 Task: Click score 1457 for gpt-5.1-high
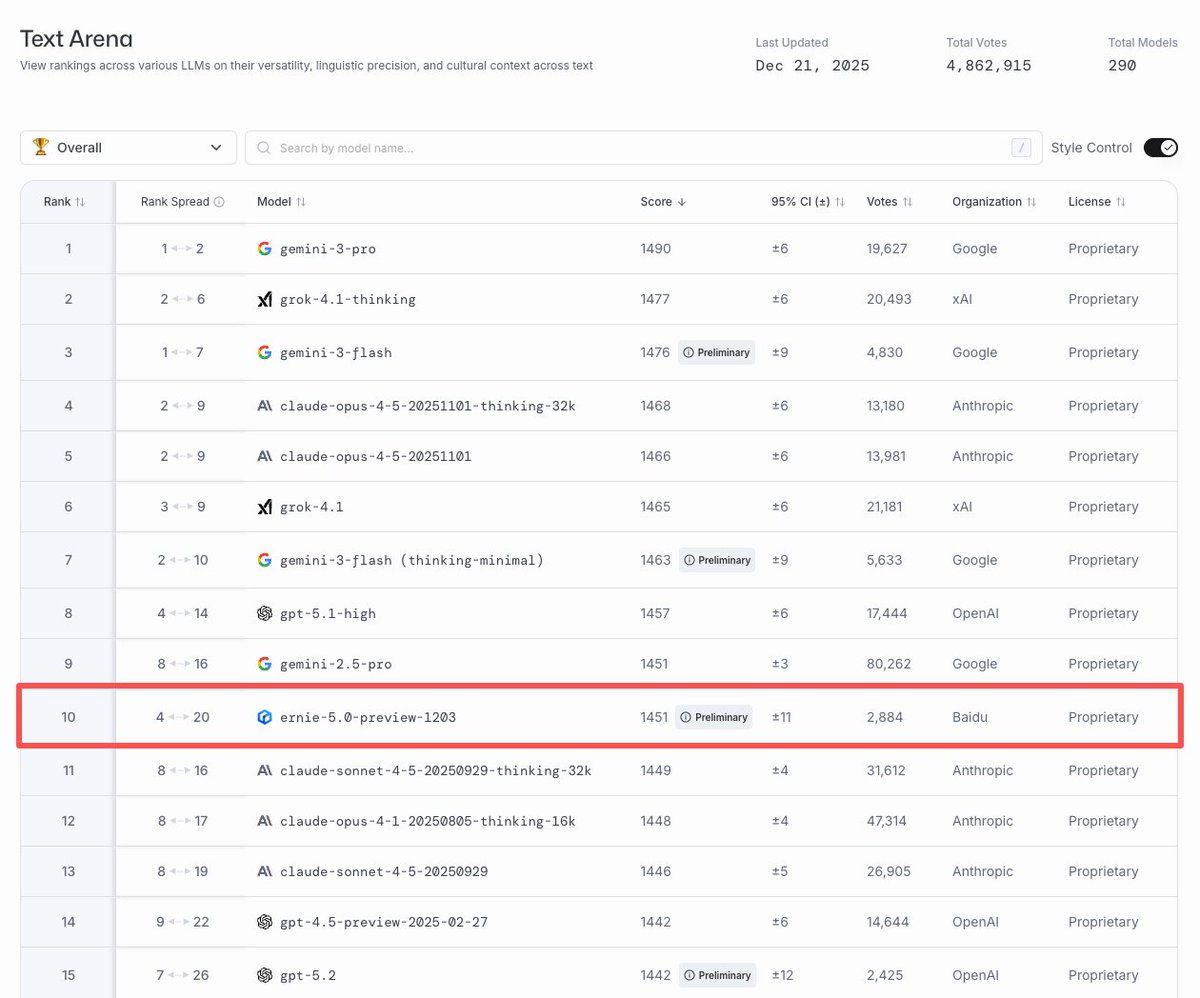tap(656, 613)
